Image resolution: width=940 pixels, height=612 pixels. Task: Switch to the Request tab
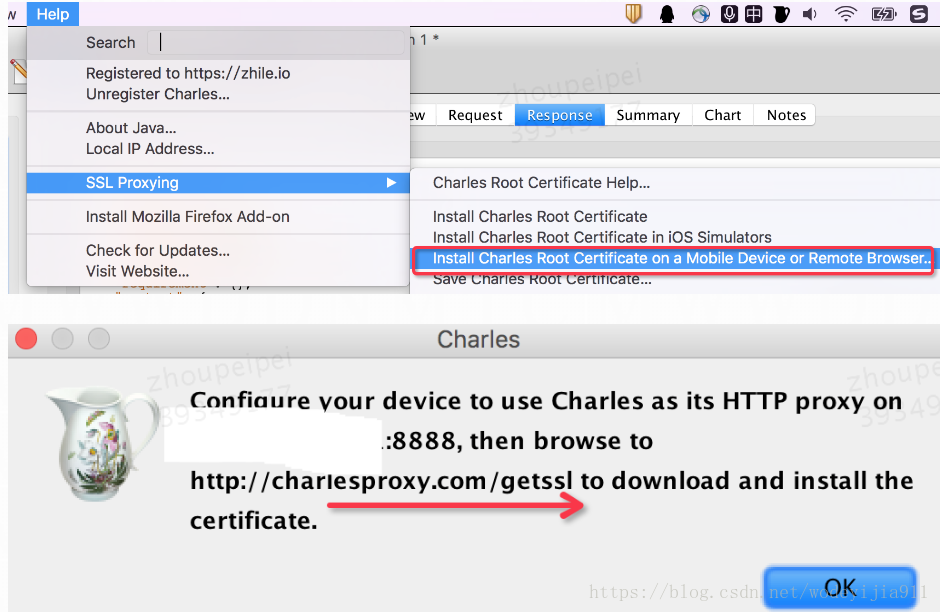coord(475,115)
